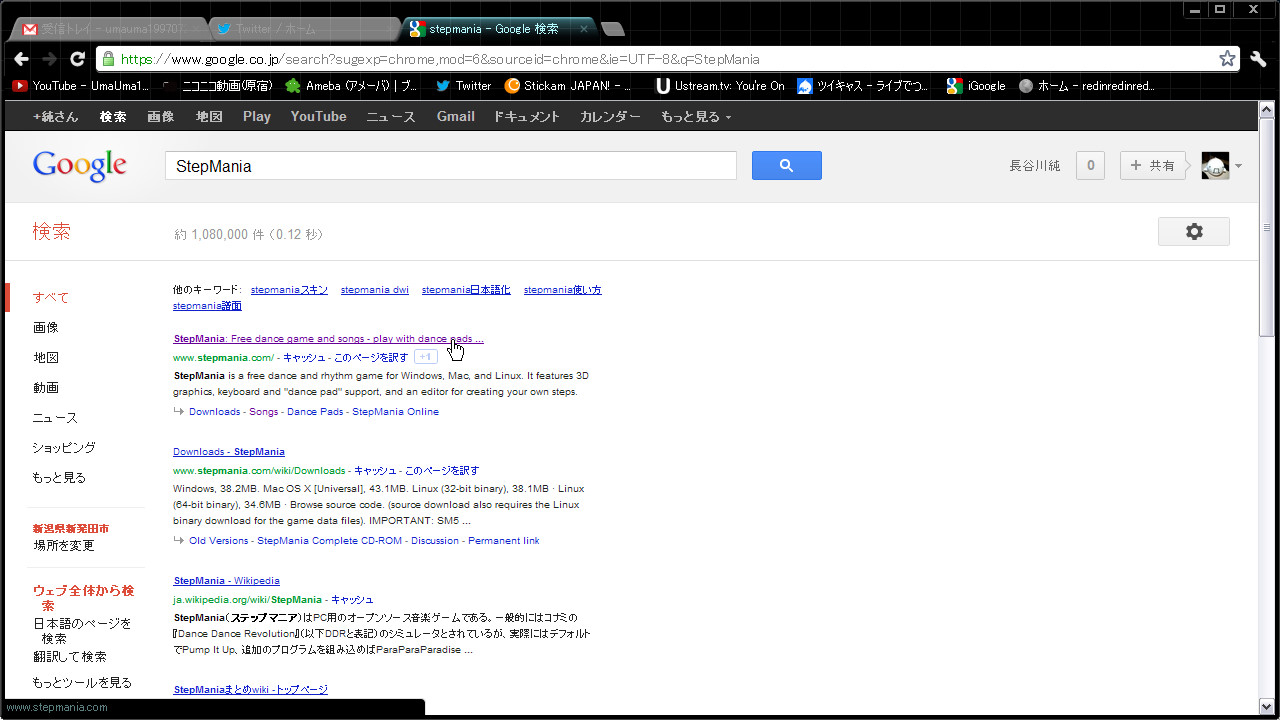Expand もっと見る in the left sidebar
This screenshot has width=1280, height=720.
(59, 478)
